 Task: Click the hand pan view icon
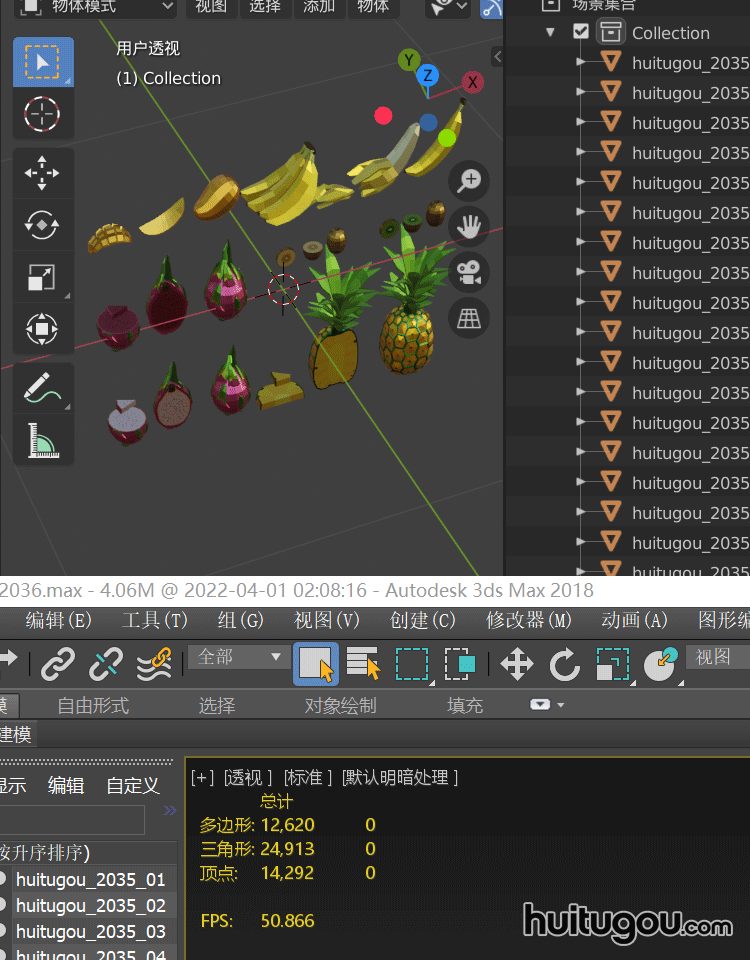pos(469,226)
